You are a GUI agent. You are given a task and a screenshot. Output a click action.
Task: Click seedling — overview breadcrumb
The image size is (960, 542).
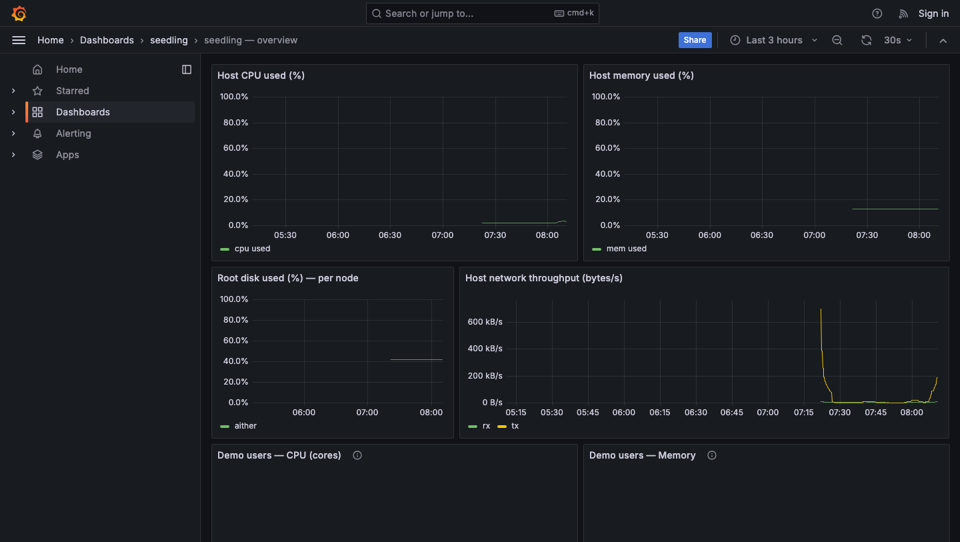tap(250, 40)
